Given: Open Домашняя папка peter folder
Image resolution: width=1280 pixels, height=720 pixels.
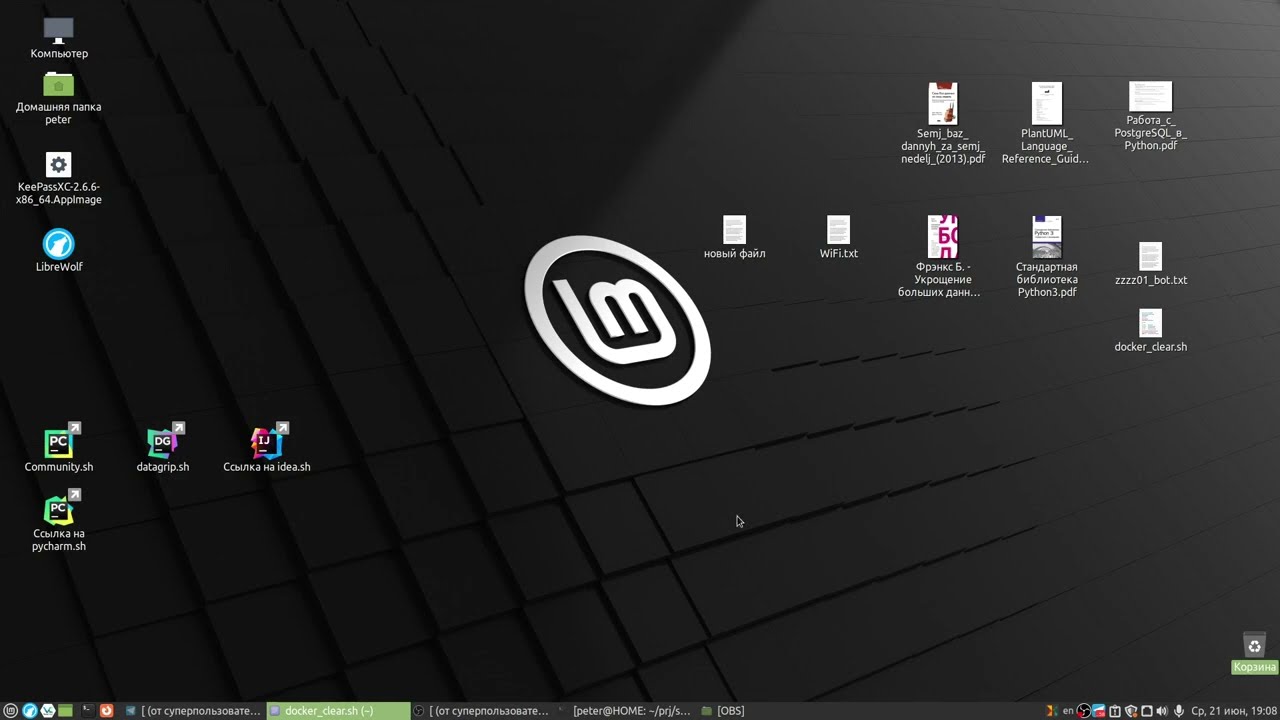Looking at the screenshot, I should pos(59,99).
